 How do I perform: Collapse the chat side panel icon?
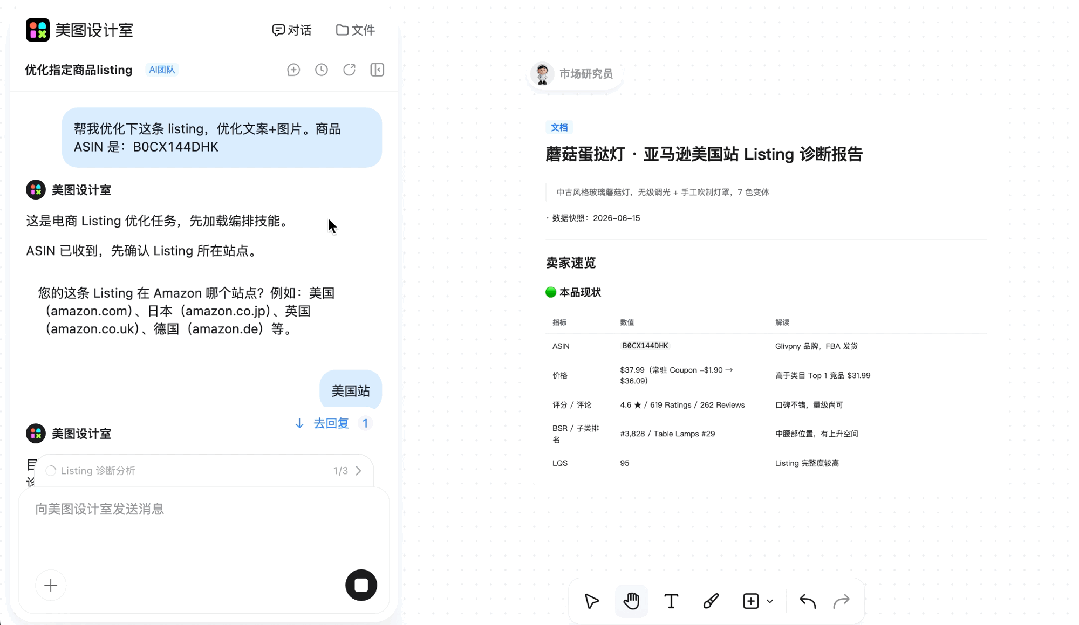coord(377,70)
